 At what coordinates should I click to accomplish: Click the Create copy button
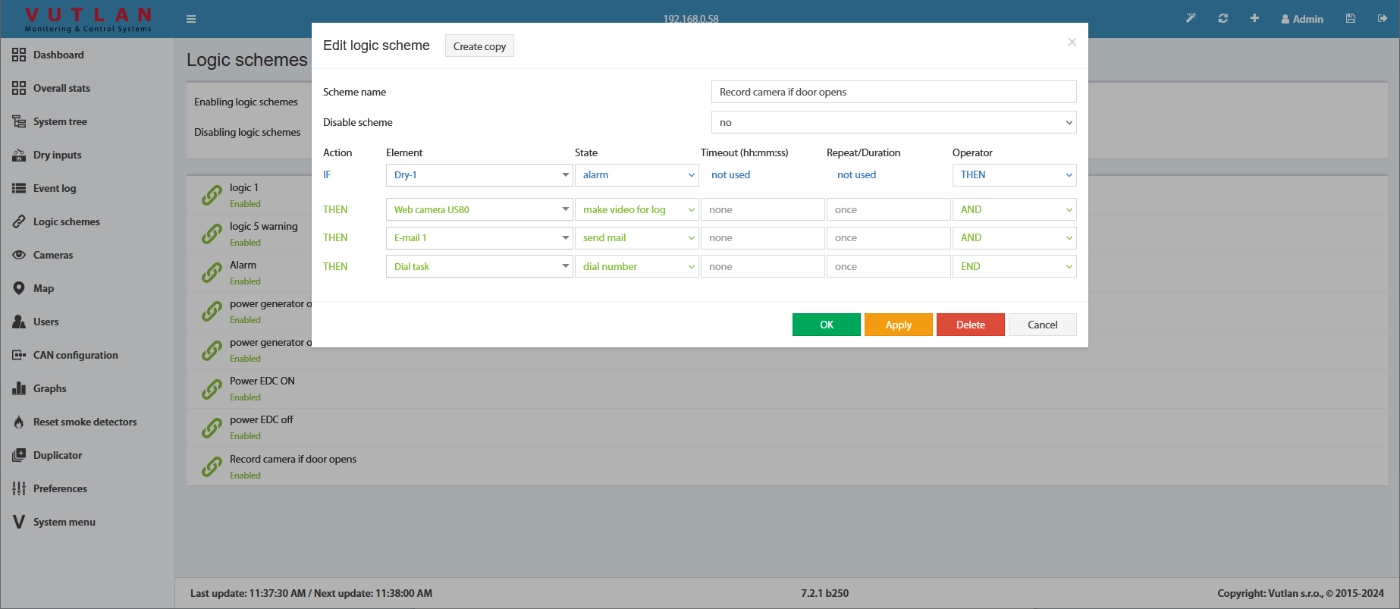pos(479,45)
